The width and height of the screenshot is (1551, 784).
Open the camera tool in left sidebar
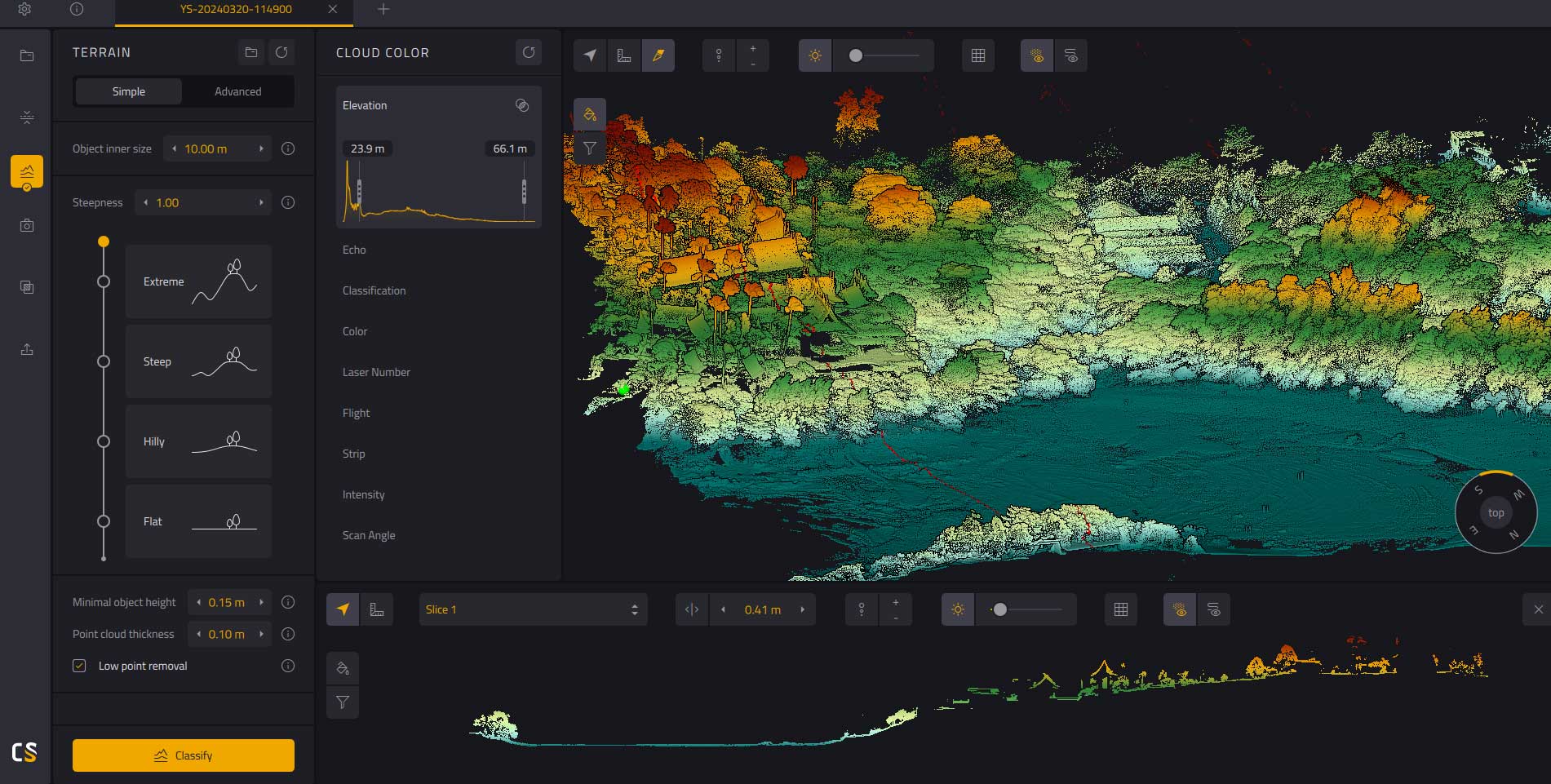[27, 226]
